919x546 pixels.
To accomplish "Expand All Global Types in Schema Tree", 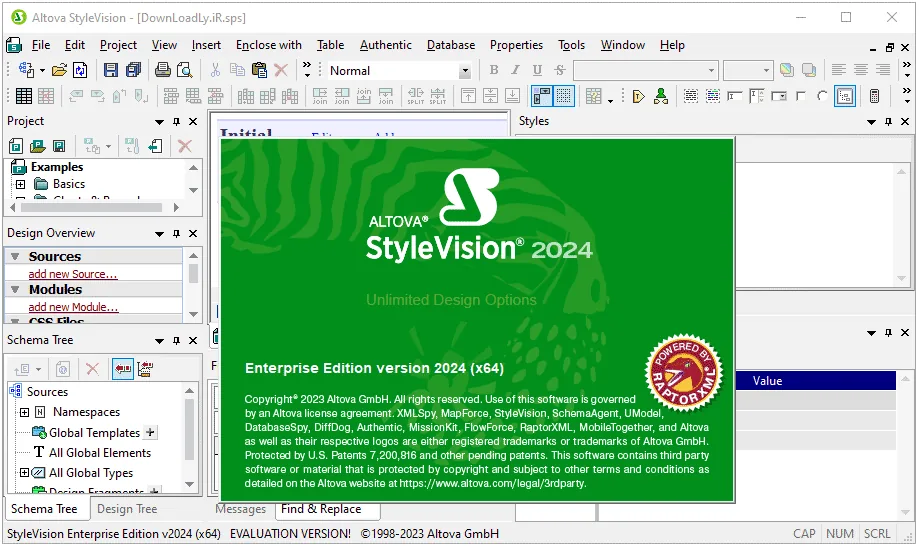I will pyautogui.click(x=25, y=473).
